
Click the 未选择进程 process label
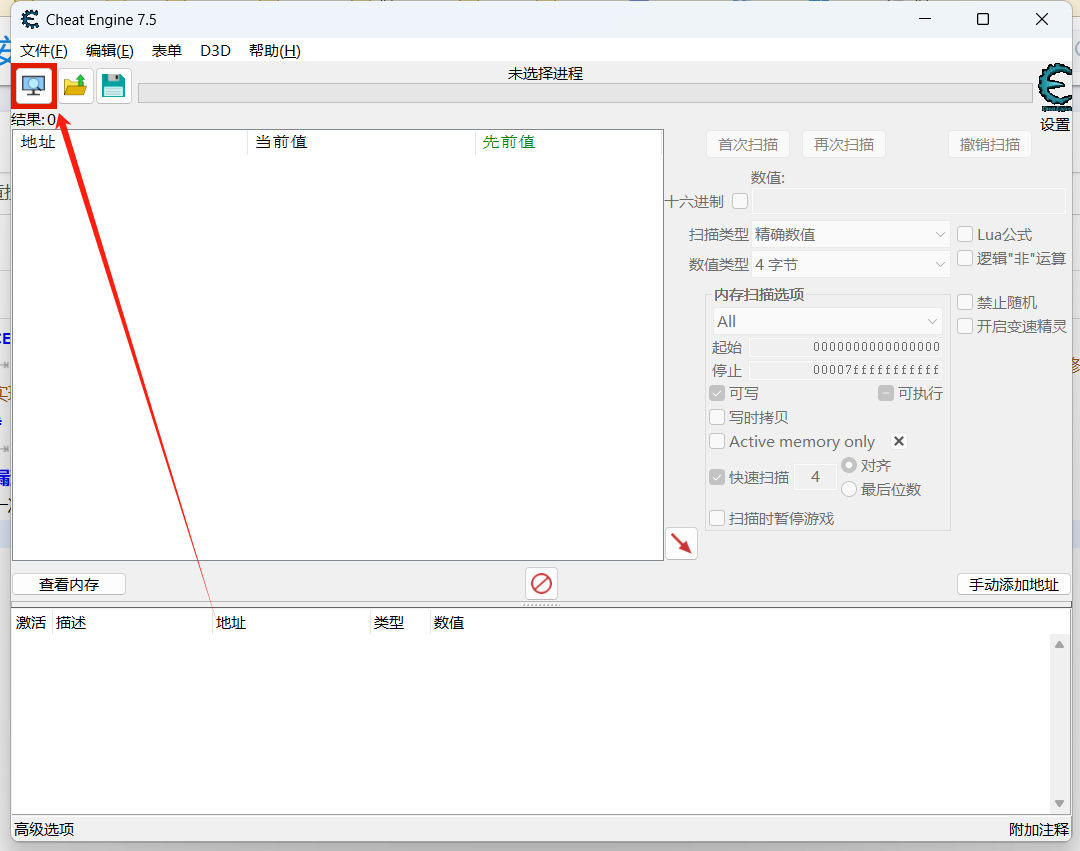click(546, 74)
